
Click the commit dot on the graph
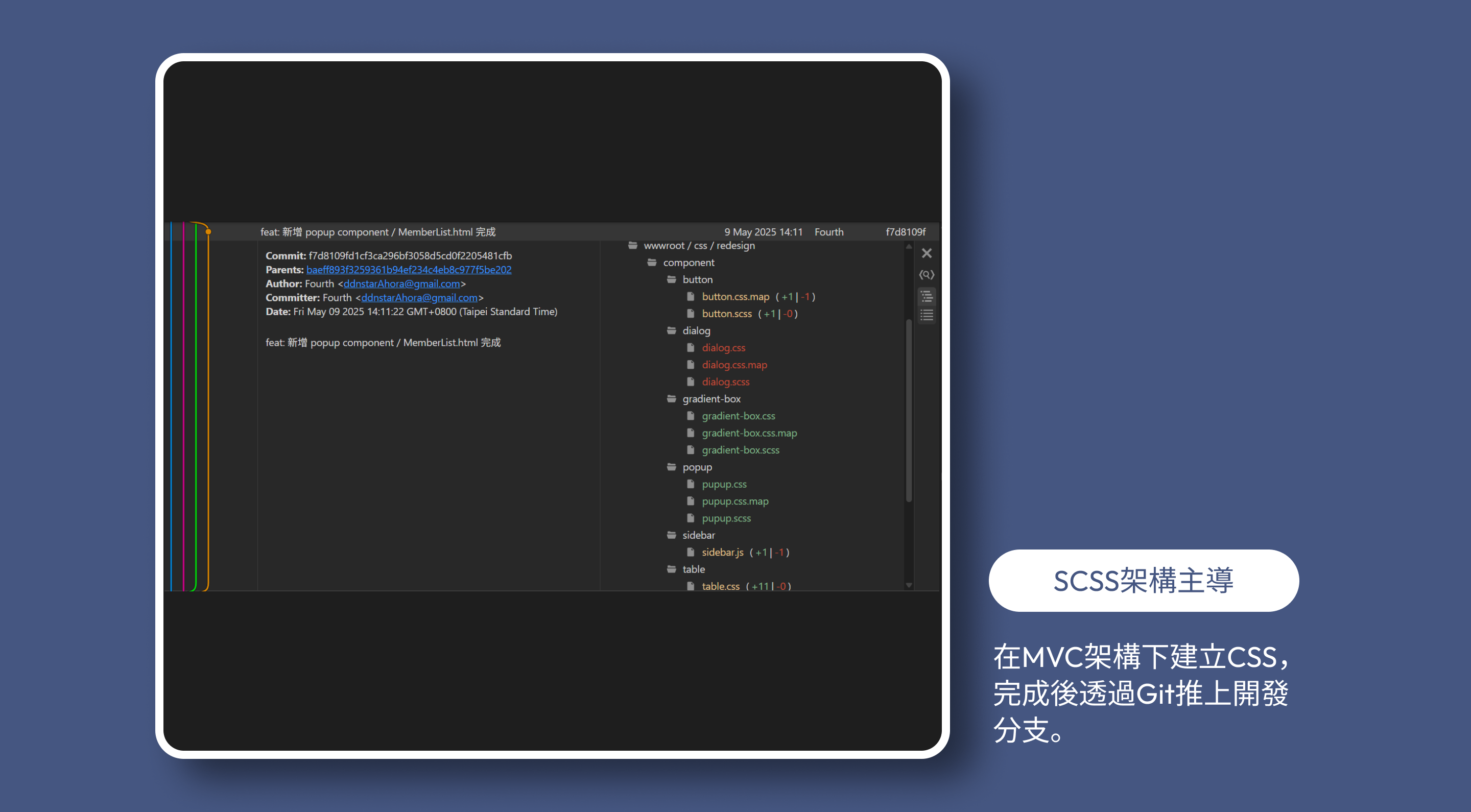[208, 231]
